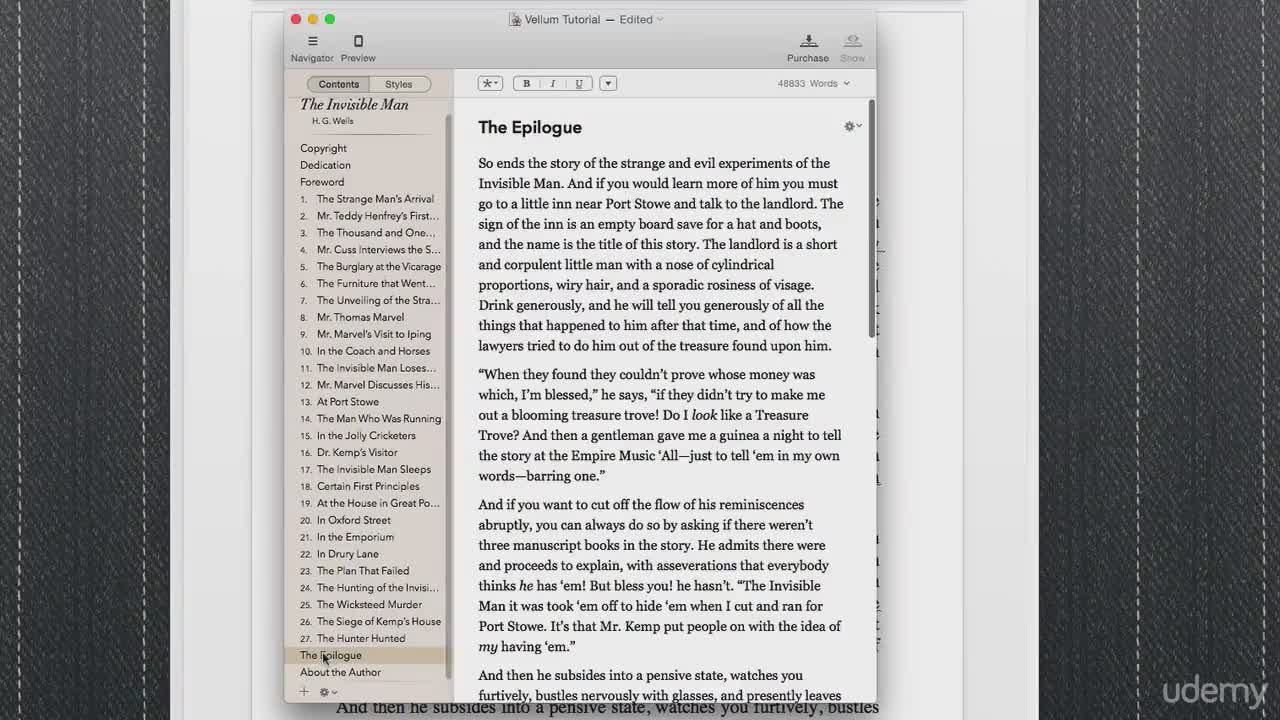Open chapter In the Coach and Horses
Image resolution: width=1280 pixels, height=720 pixels.
pos(373,352)
